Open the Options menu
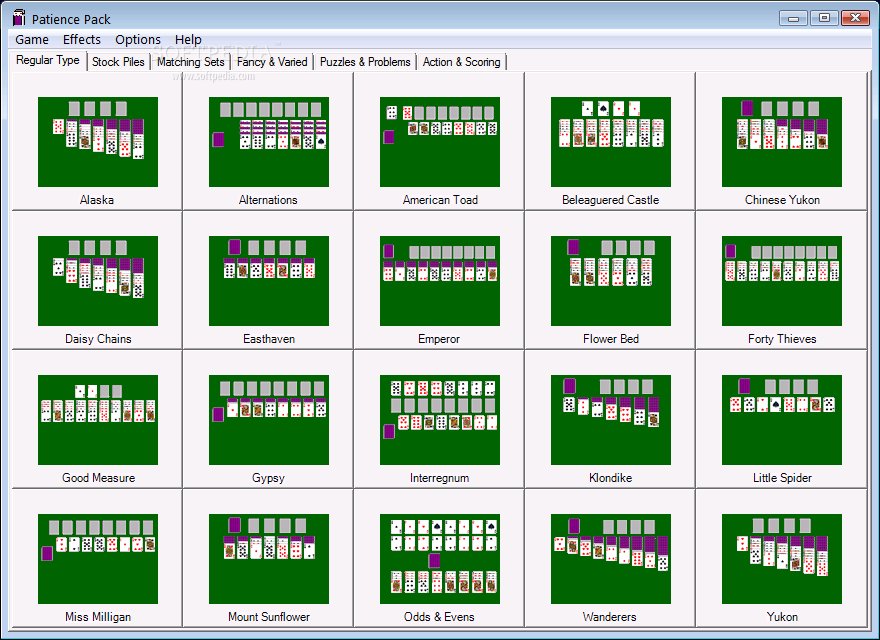880x640 pixels. pos(138,39)
